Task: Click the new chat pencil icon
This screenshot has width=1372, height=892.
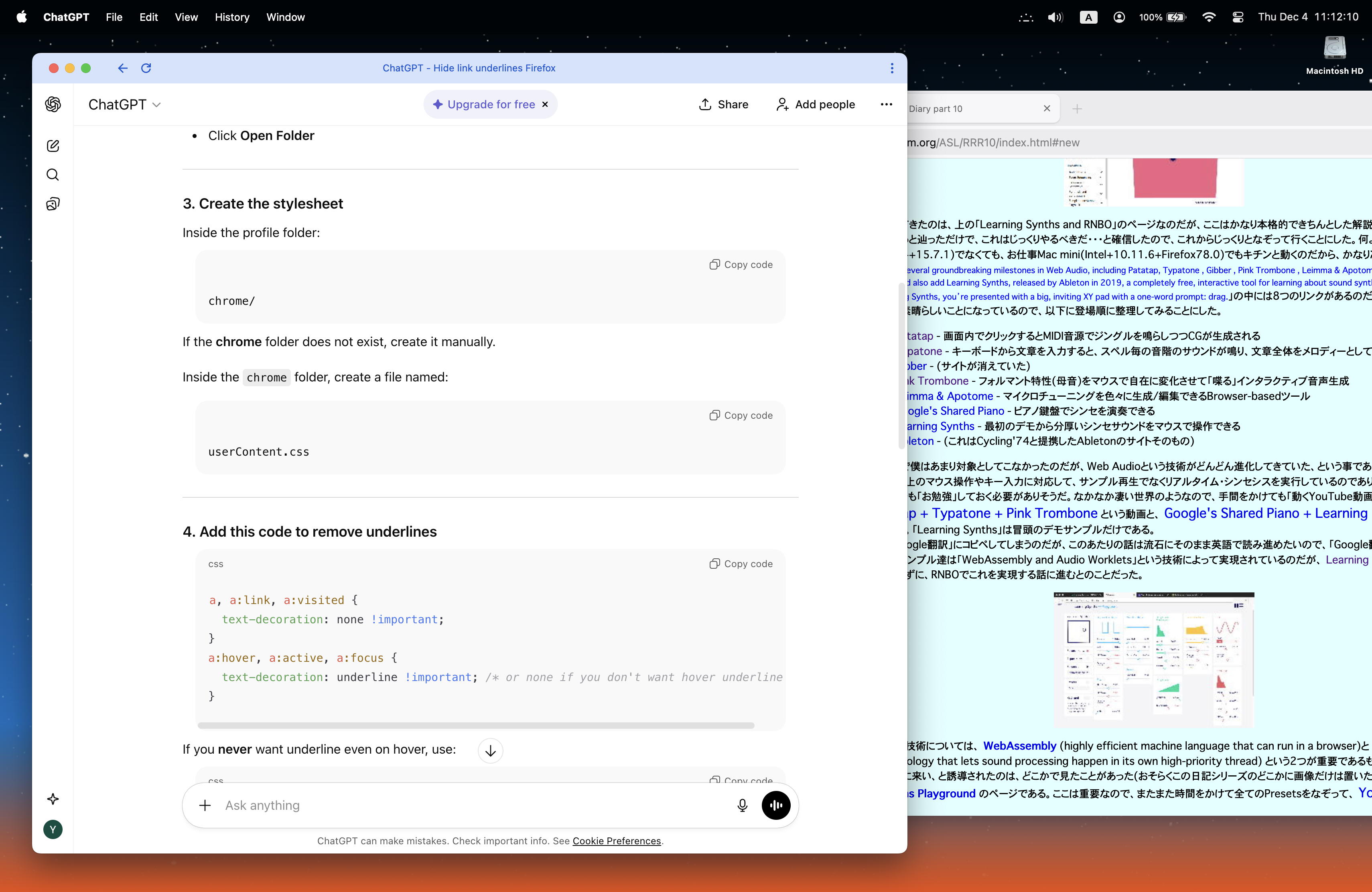Action: click(x=53, y=146)
